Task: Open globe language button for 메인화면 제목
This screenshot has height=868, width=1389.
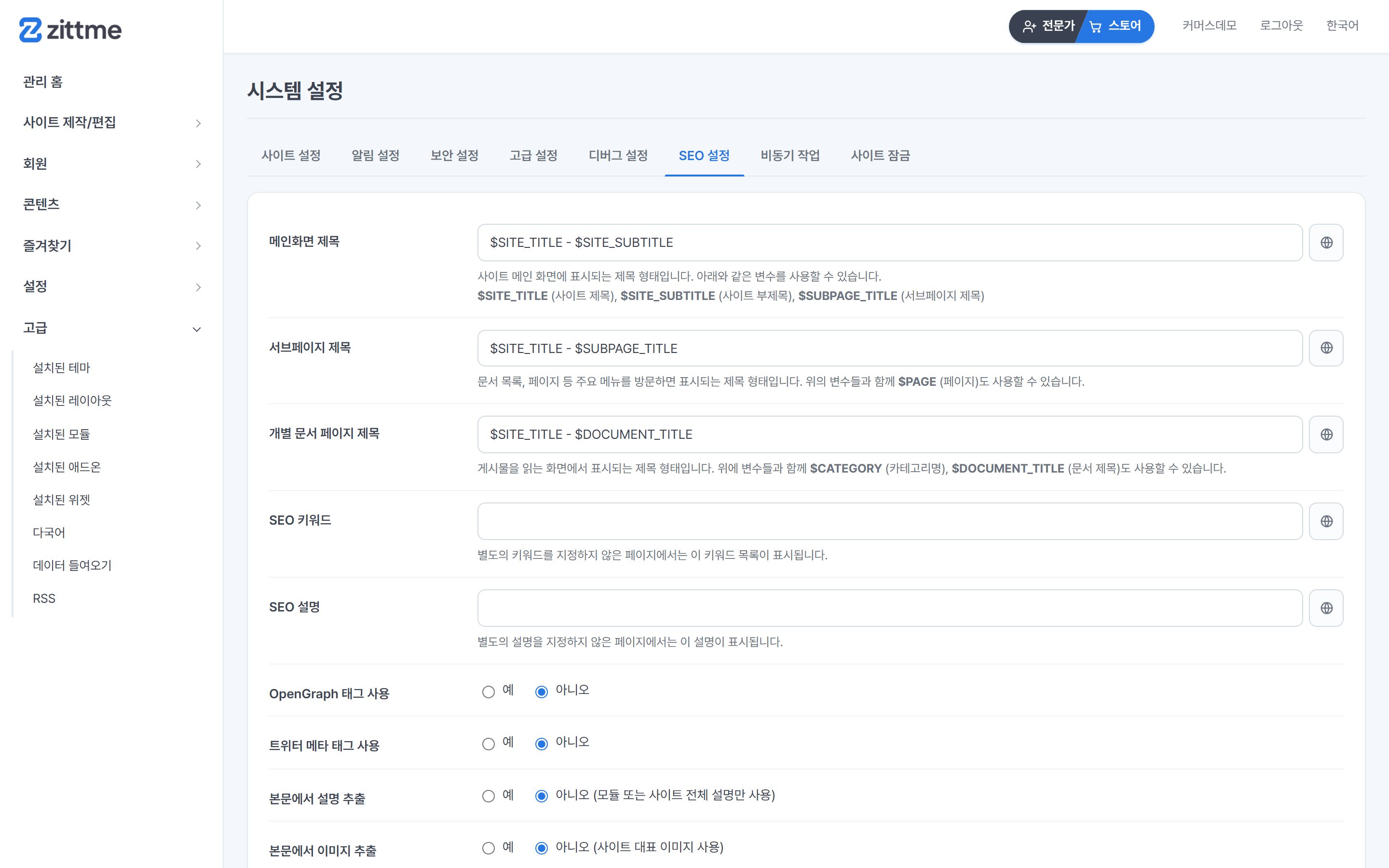Action: (1326, 242)
